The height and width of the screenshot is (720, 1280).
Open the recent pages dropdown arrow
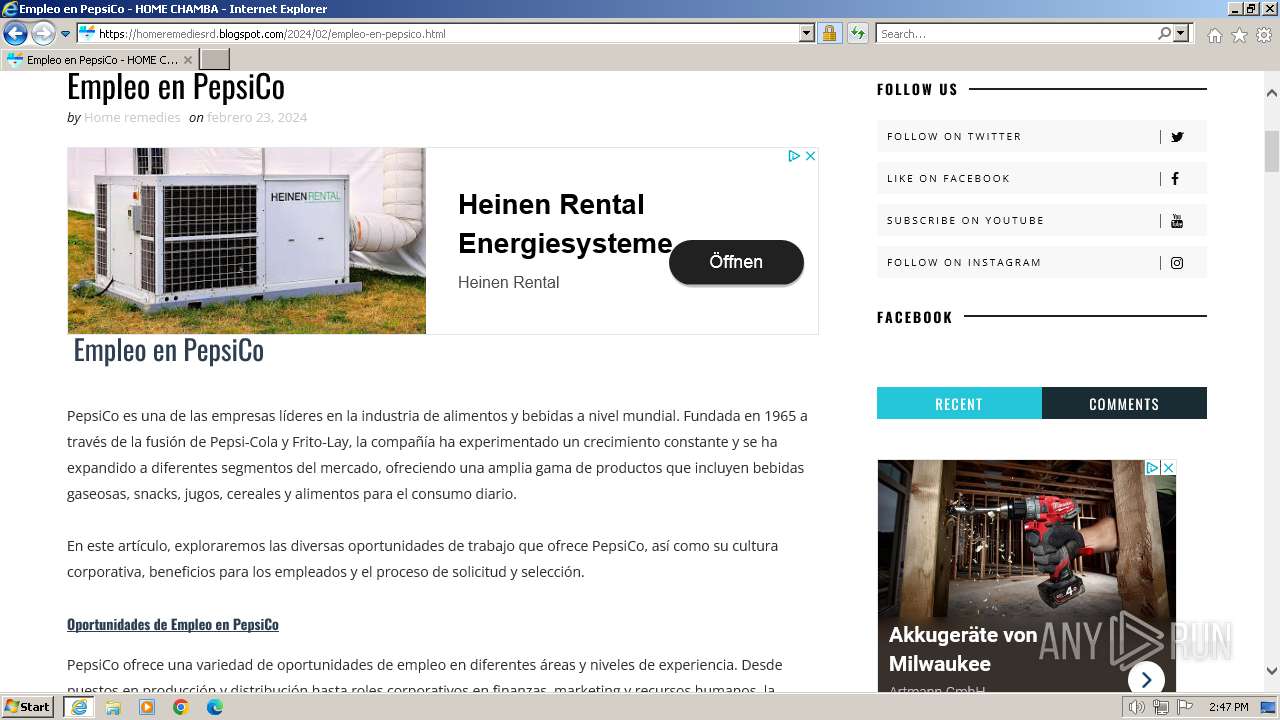click(x=65, y=34)
